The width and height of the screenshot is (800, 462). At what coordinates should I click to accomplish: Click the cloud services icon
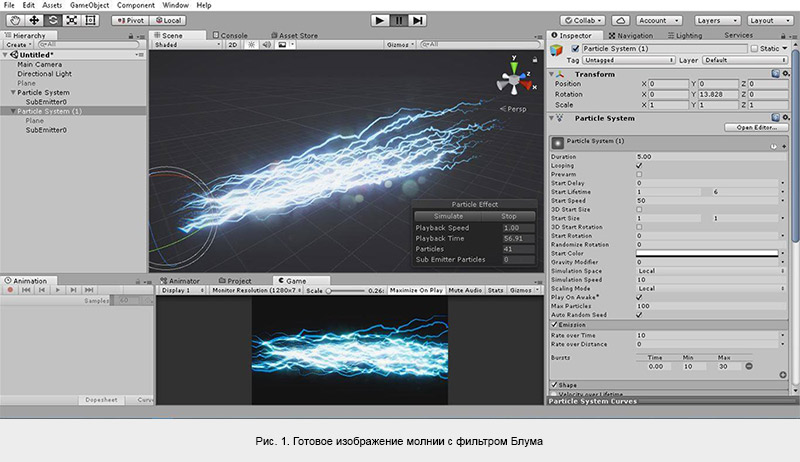tap(620, 20)
